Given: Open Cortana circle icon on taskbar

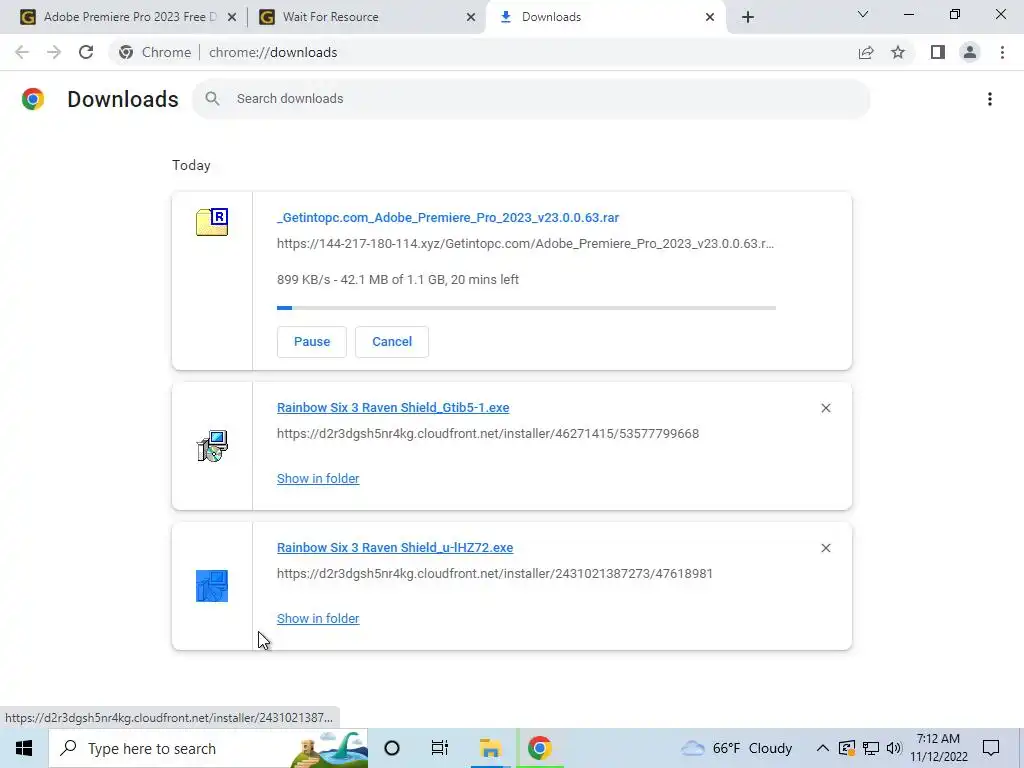Looking at the screenshot, I should (x=392, y=748).
